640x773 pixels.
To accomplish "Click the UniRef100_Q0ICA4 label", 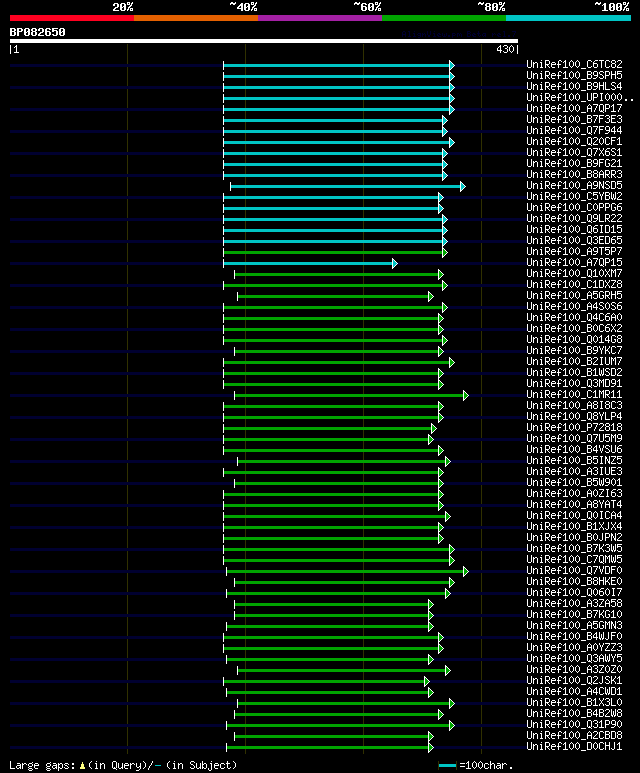I will click(574, 516).
